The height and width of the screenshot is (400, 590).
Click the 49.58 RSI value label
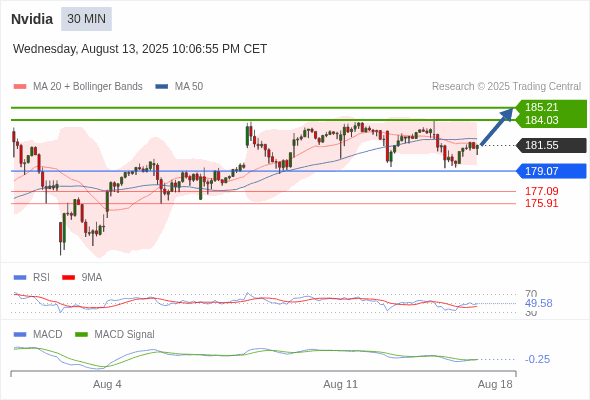539,303
